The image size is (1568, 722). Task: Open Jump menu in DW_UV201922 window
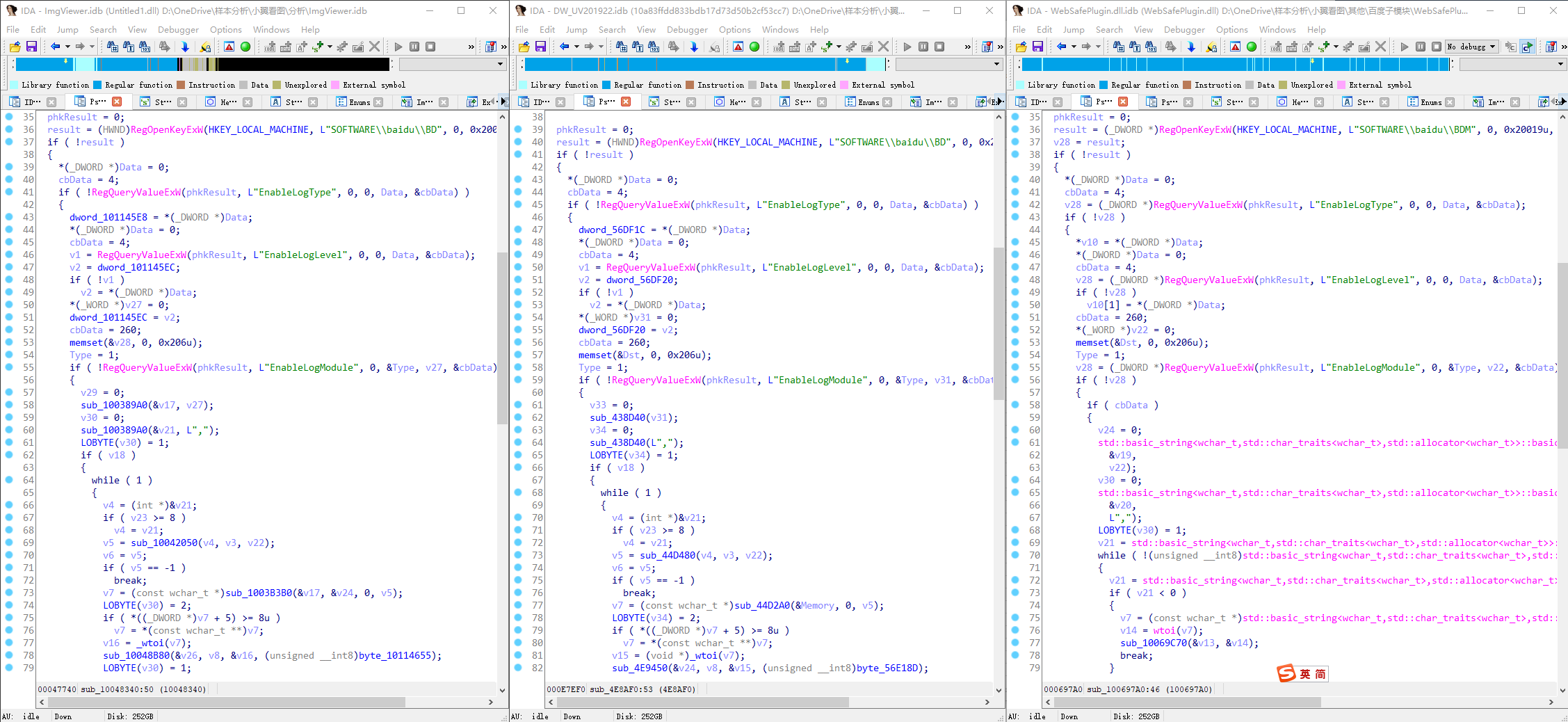pyautogui.click(x=576, y=29)
